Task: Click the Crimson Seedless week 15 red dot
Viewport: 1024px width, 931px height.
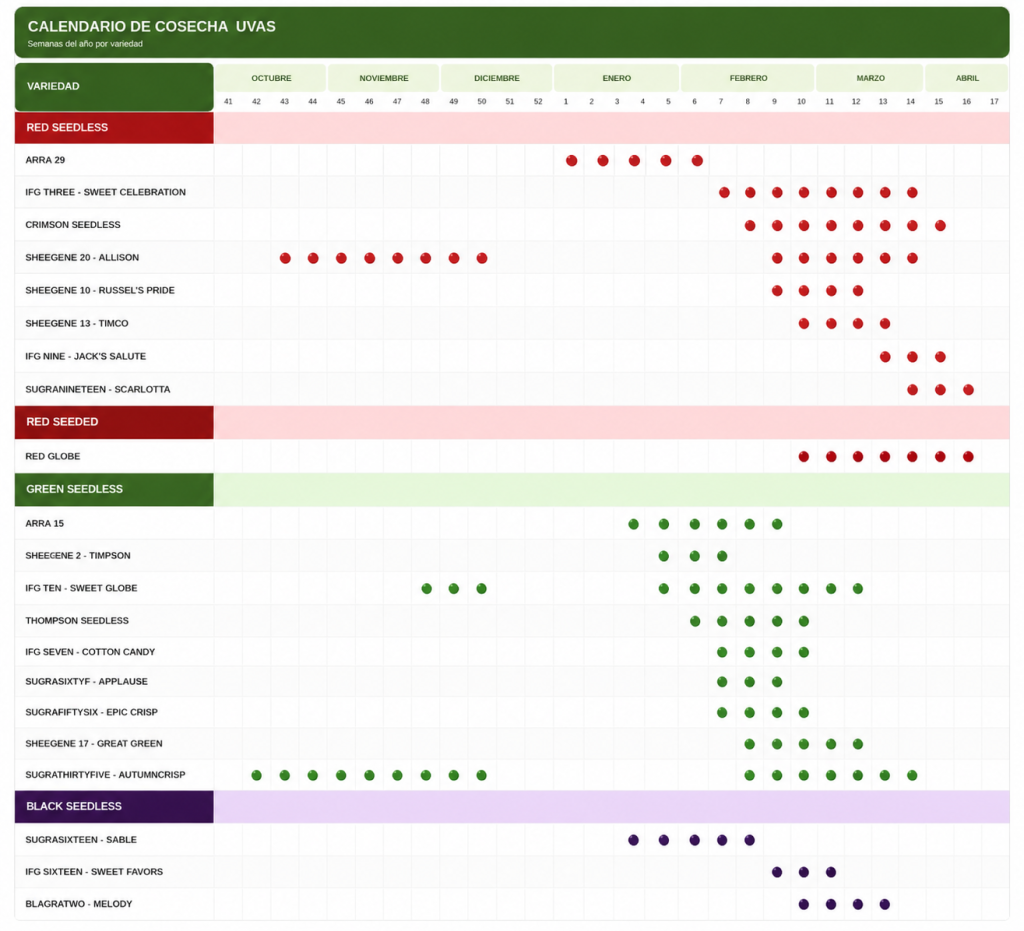Action: [x=940, y=225]
